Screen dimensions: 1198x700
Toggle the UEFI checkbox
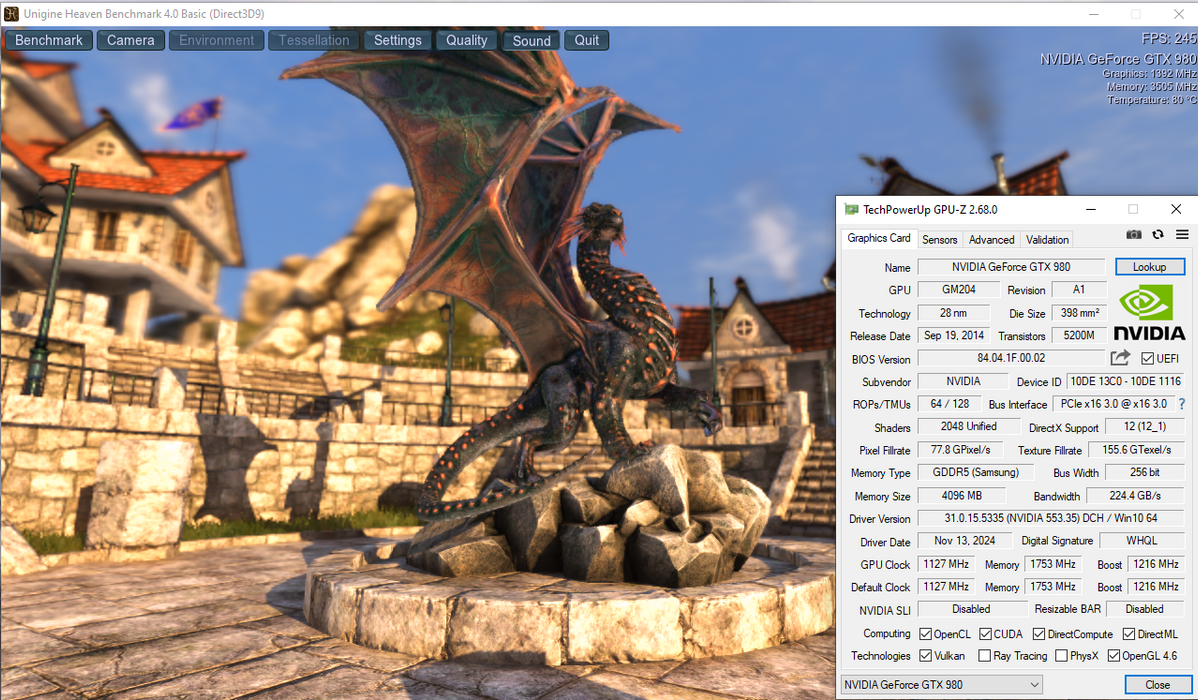1147,358
